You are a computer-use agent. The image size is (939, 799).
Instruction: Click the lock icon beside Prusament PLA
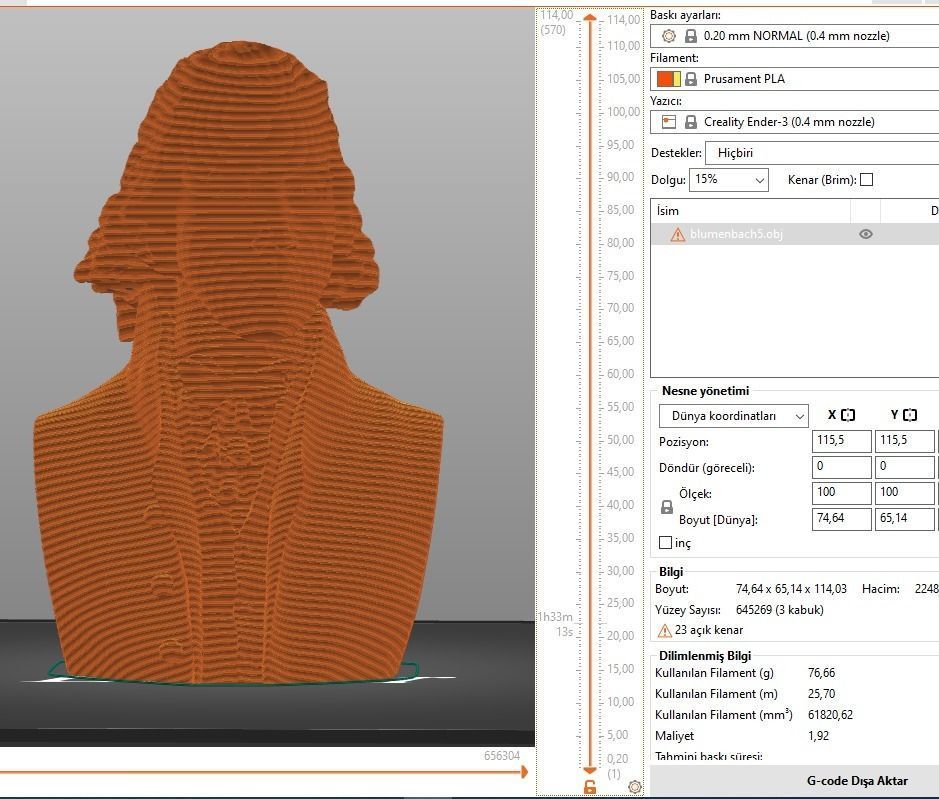coord(690,78)
